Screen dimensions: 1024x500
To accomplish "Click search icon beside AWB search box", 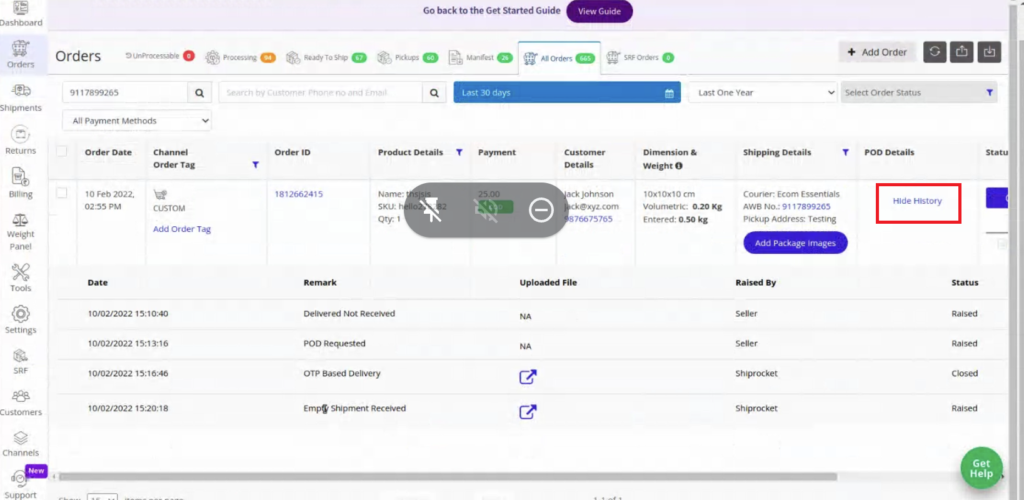I will (x=199, y=93).
